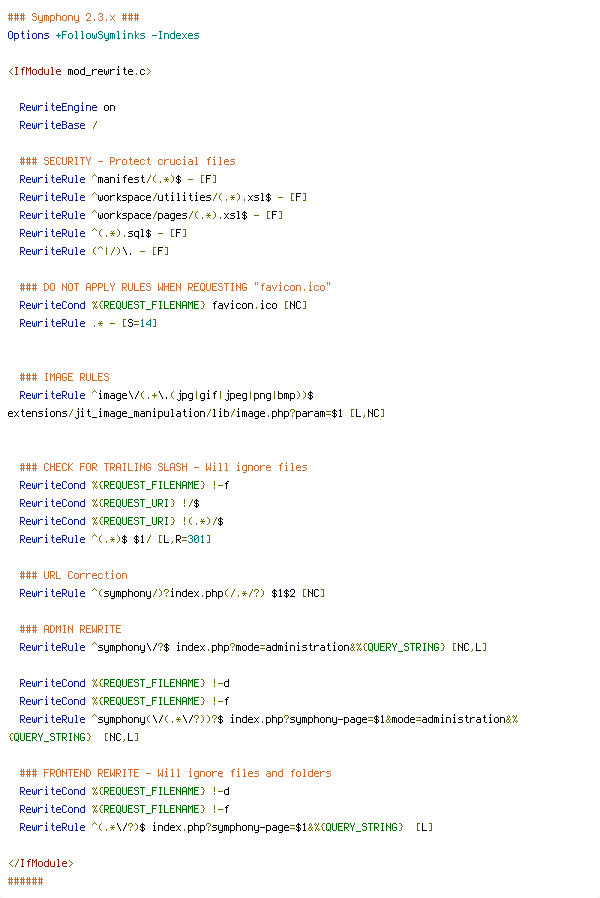Click the R=301 redirect flag line
This screenshot has width=600, height=898.
[115, 539]
